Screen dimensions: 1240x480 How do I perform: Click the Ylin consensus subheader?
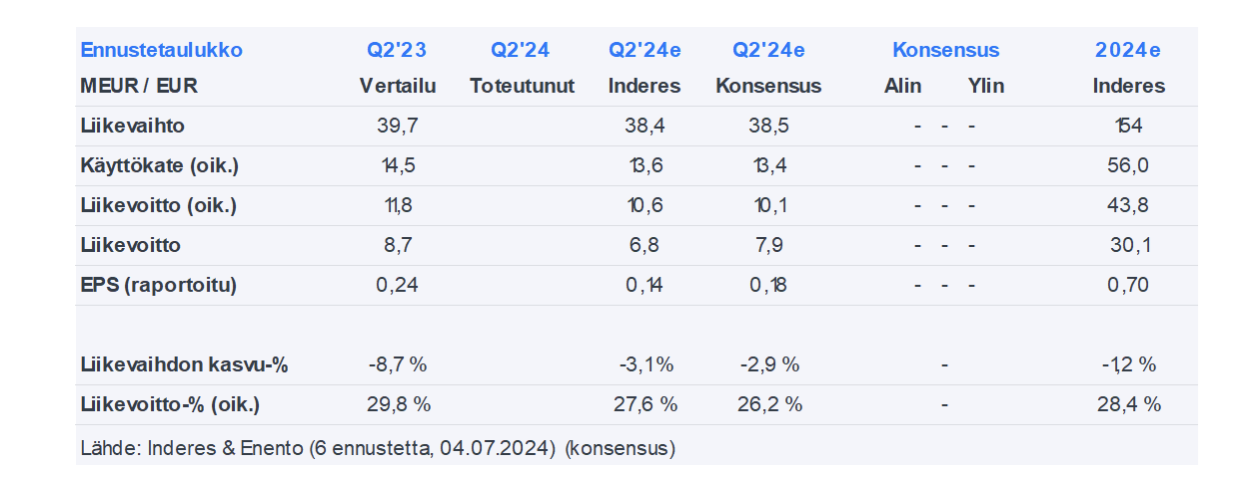986,86
